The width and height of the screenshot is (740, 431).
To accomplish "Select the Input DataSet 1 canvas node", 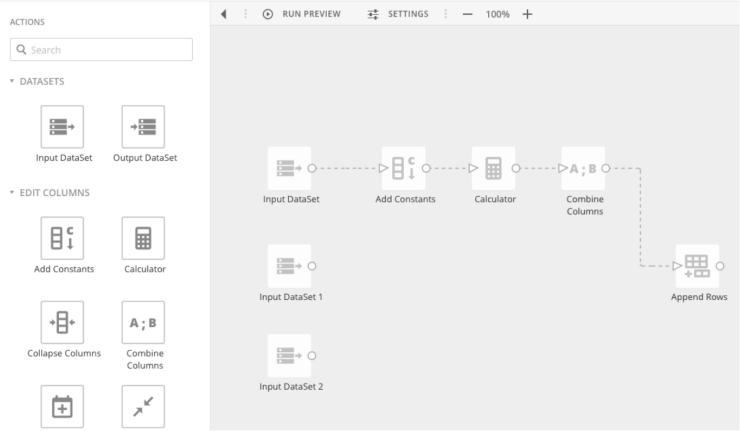I will 289,266.
